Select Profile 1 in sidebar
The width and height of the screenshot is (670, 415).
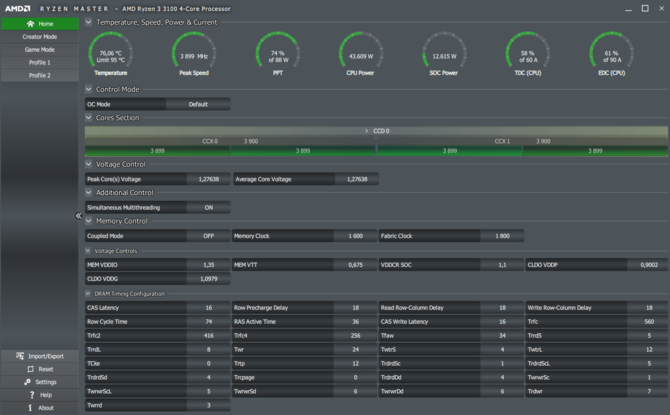point(39,62)
